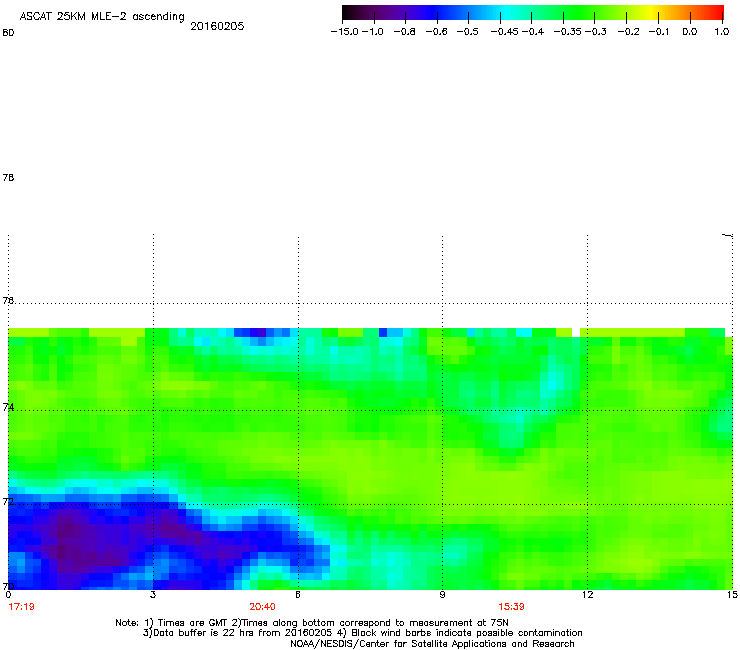Click the NOAA/NESDIS credit line
This screenshot has height=650, width=740.
coord(432,644)
